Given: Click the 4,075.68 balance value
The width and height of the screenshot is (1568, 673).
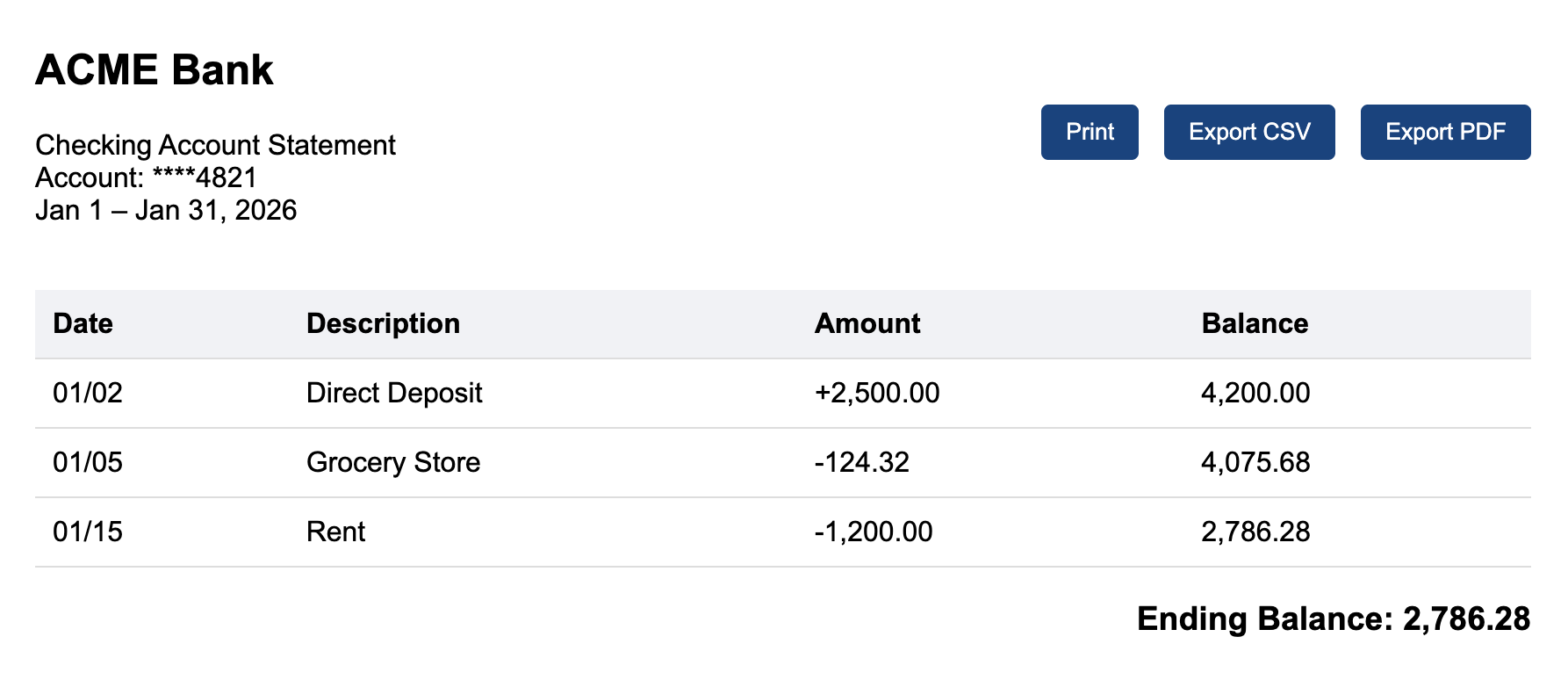Looking at the screenshot, I should pos(1255,461).
